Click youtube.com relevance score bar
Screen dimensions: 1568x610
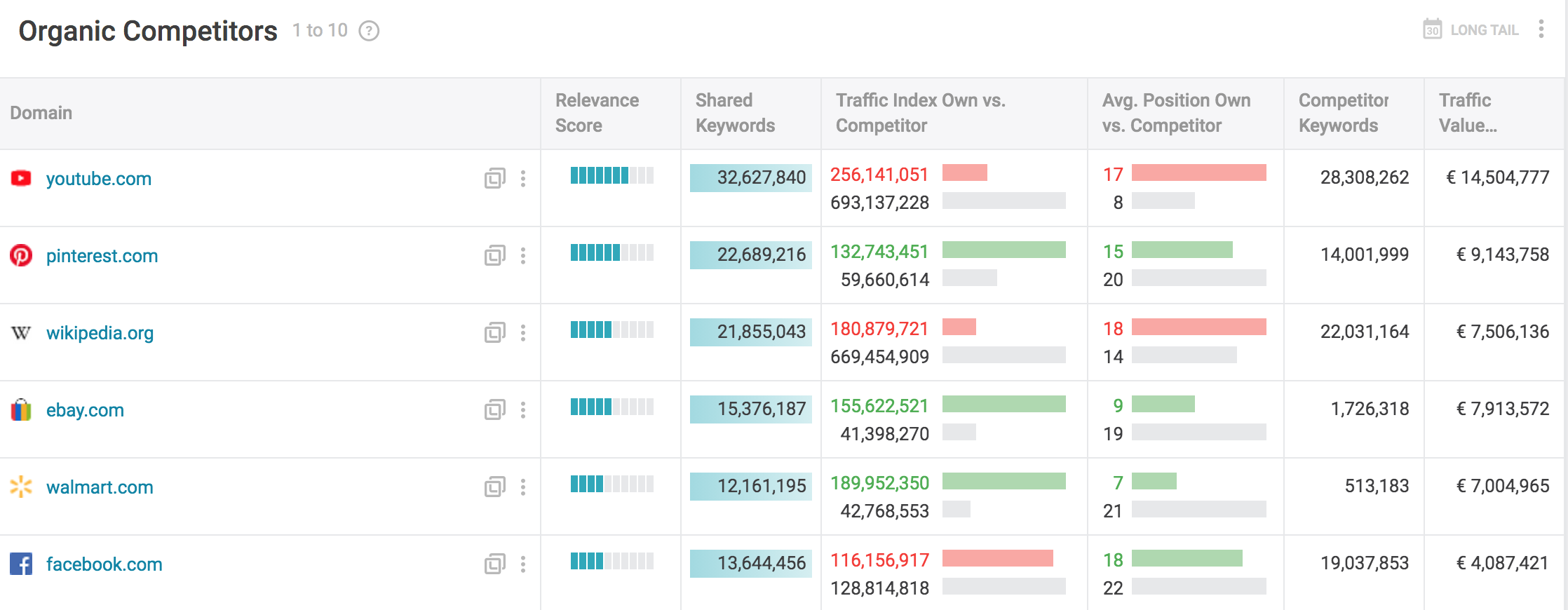(x=611, y=175)
